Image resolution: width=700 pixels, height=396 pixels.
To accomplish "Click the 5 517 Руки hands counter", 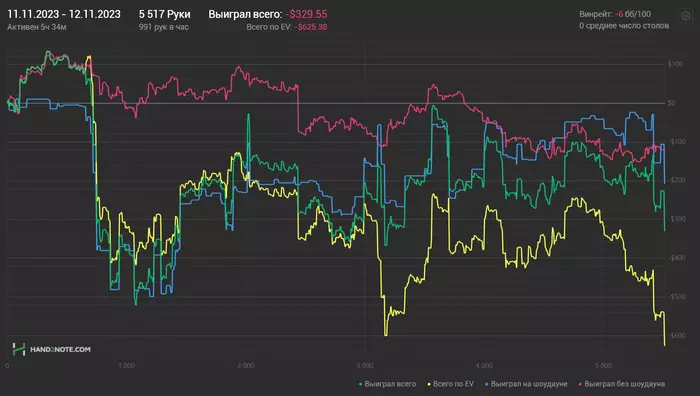I will point(164,14).
